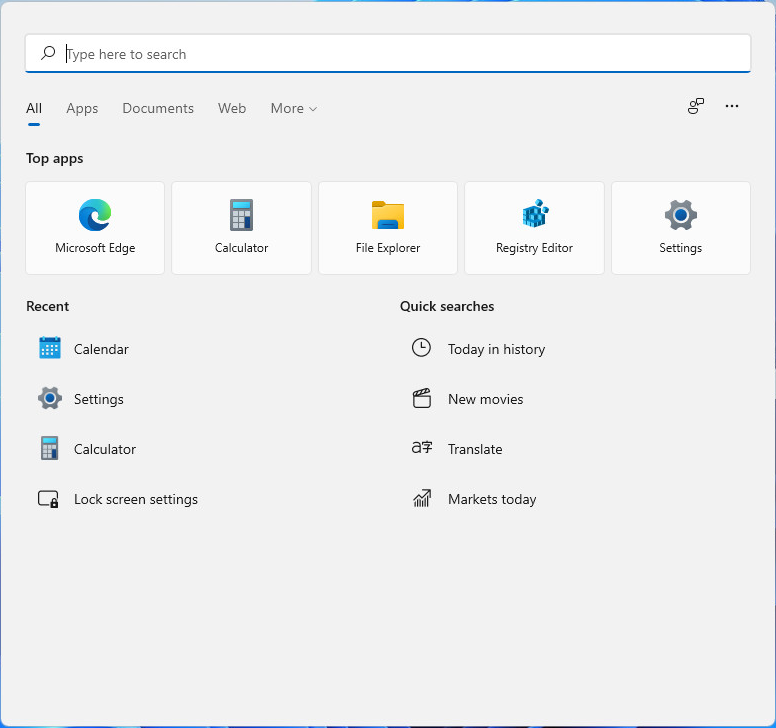Image resolution: width=776 pixels, height=728 pixels.
Task: Open Registry Editor tile
Action: click(534, 228)
